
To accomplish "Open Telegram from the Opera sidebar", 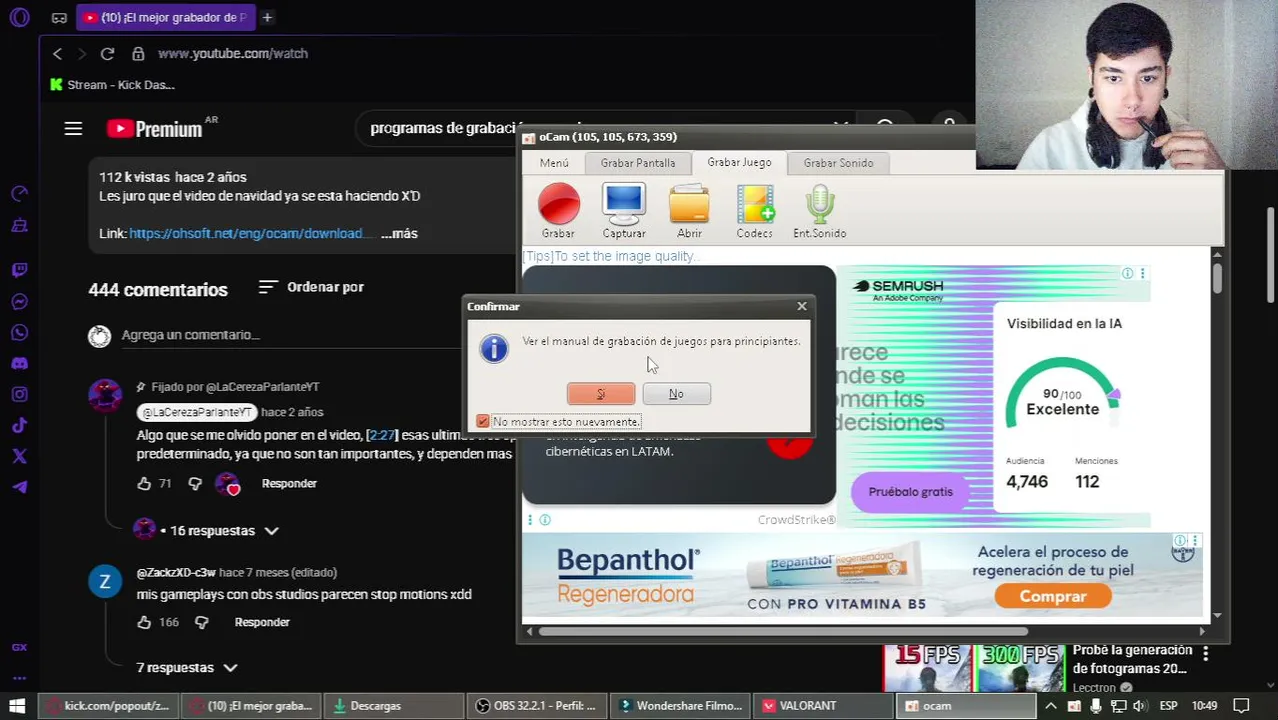I will (19, 487).
